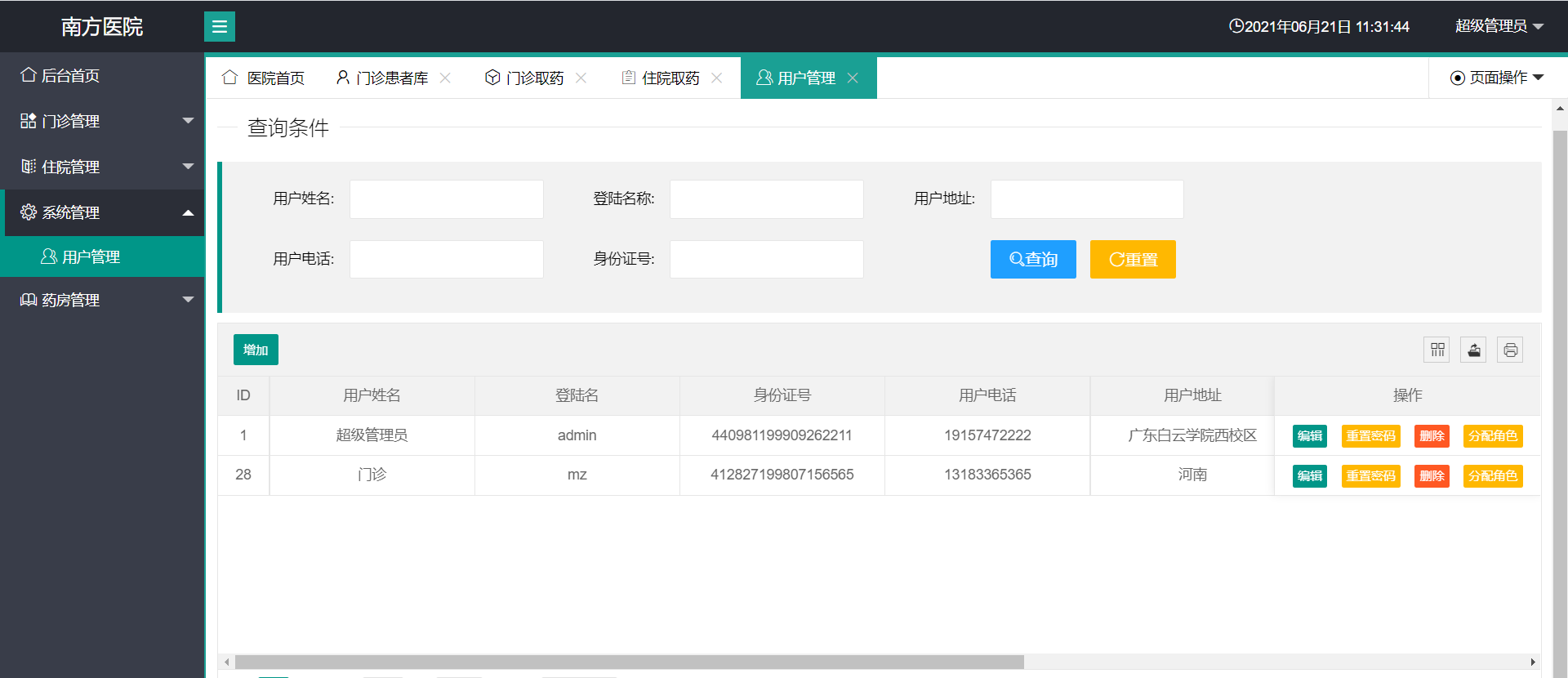This screenshot has width=1568, height=678.
Task: Close the 用户管理 tab
Action: 853,78
